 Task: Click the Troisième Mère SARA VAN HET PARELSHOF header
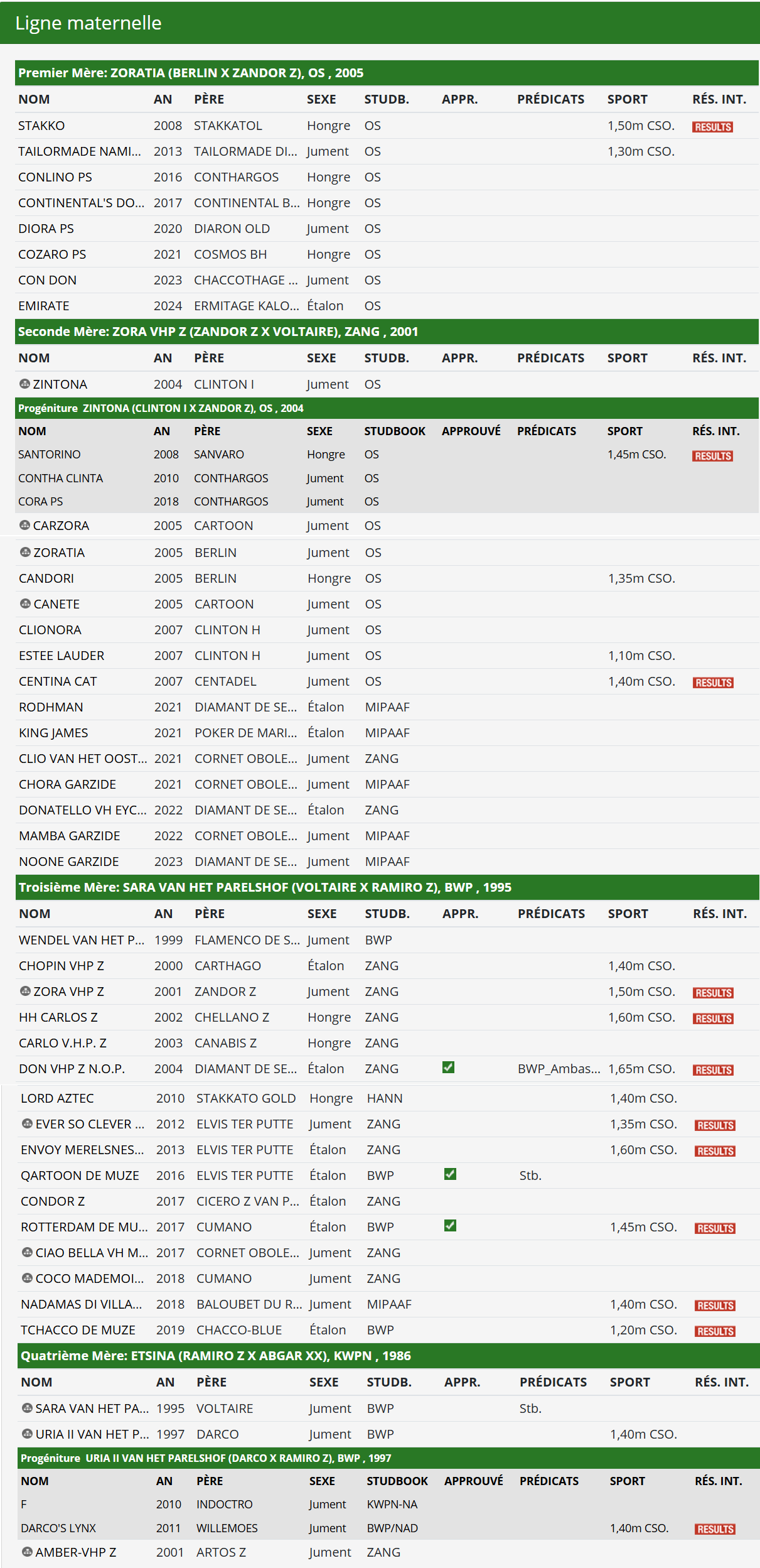point(387,887)
